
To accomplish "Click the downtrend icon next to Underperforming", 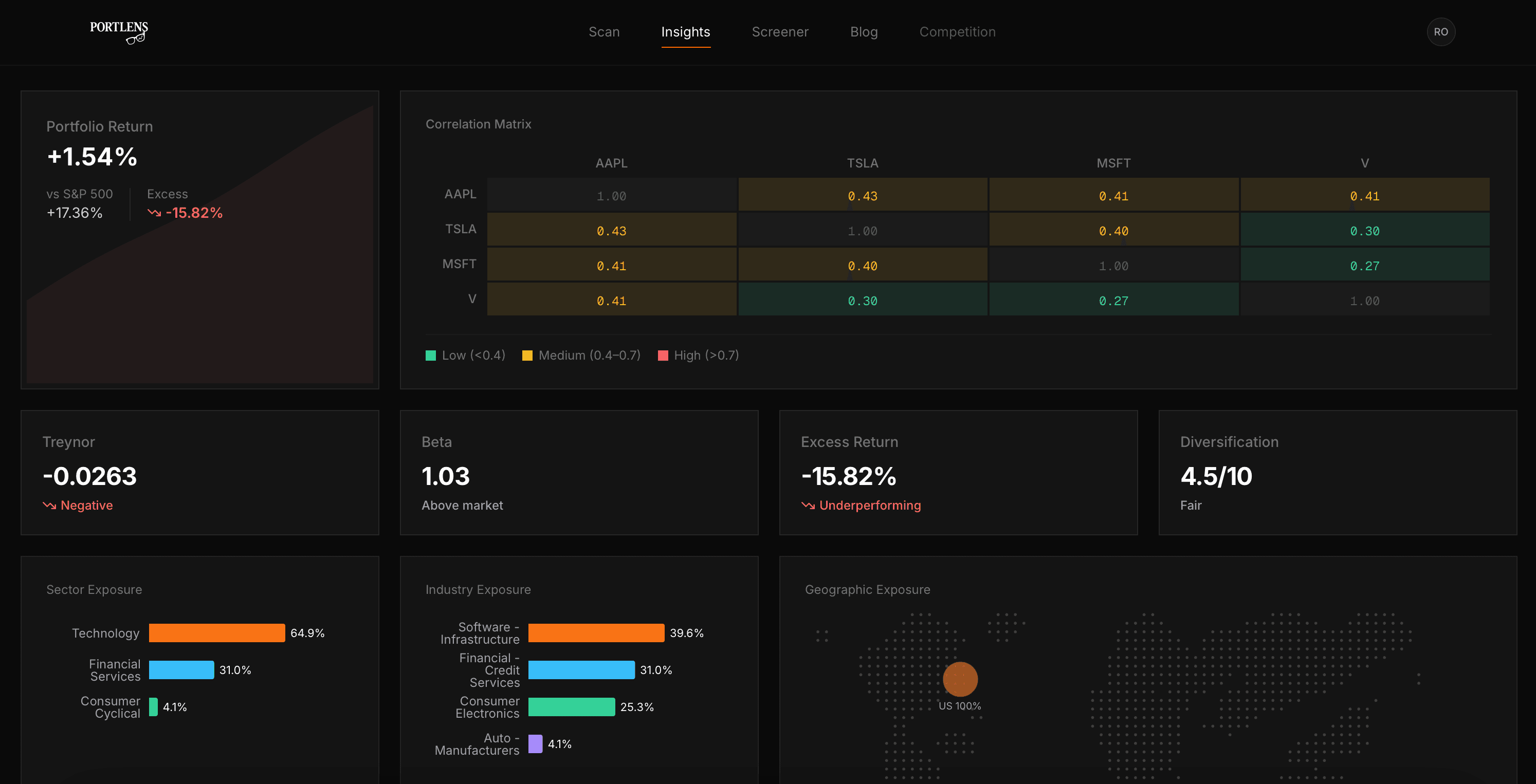I will click(x=808, y=505).
